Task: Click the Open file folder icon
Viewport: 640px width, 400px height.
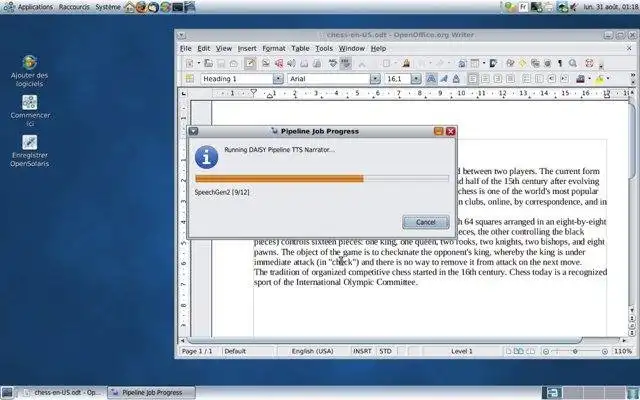Action: [x=209, y=63]
